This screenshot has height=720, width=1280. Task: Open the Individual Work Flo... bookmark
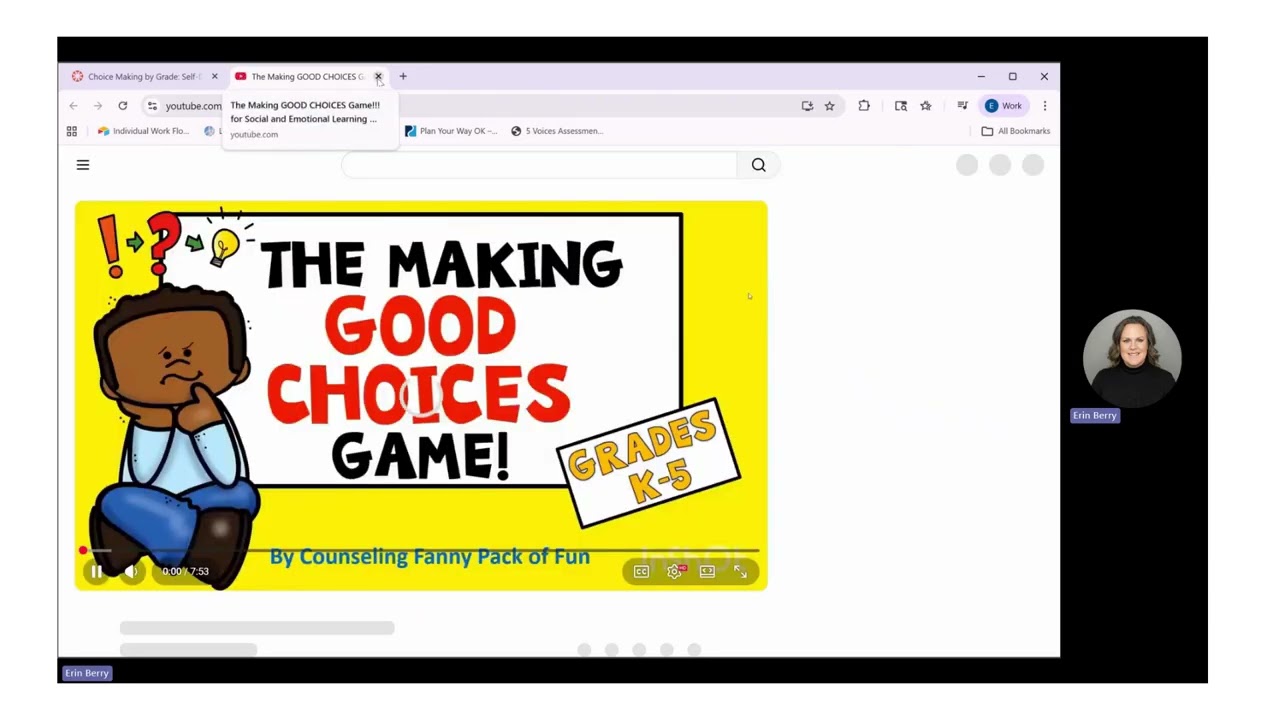tap(143, 131)
